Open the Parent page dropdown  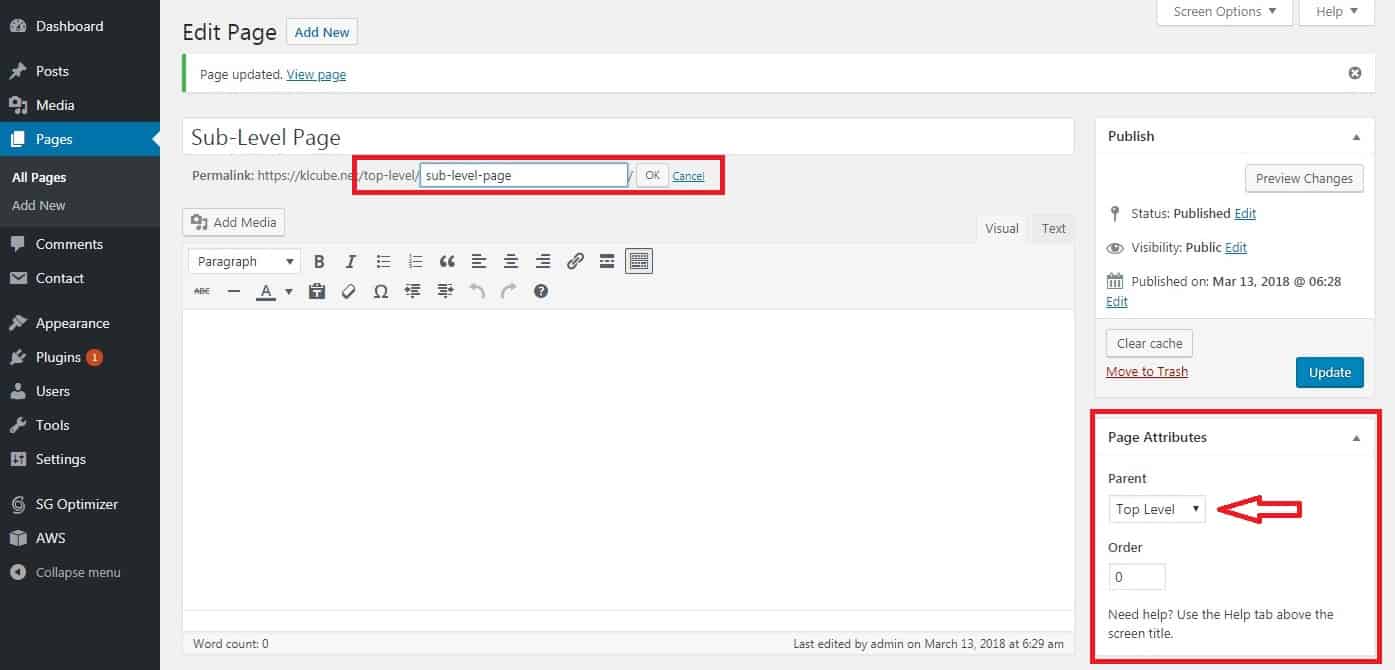1157,508
